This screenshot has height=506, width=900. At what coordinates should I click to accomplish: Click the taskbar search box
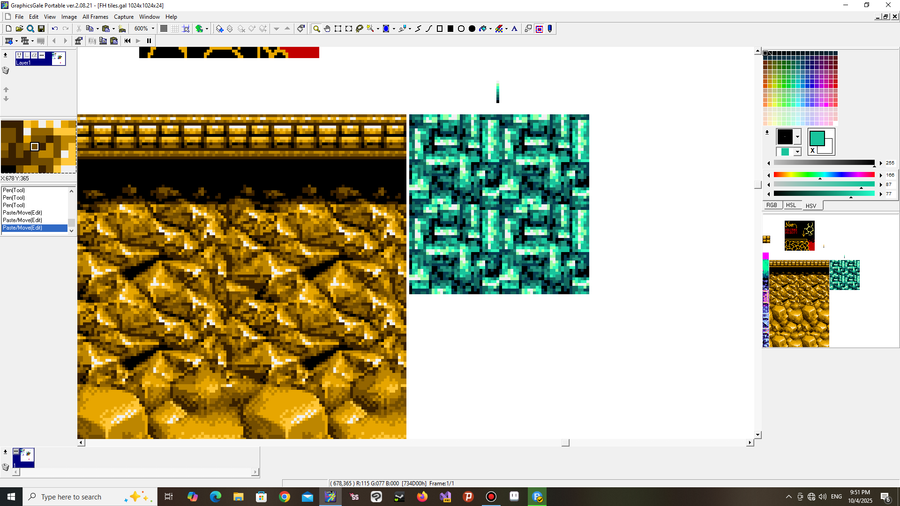pyautogui.click(x=90, y=497)
